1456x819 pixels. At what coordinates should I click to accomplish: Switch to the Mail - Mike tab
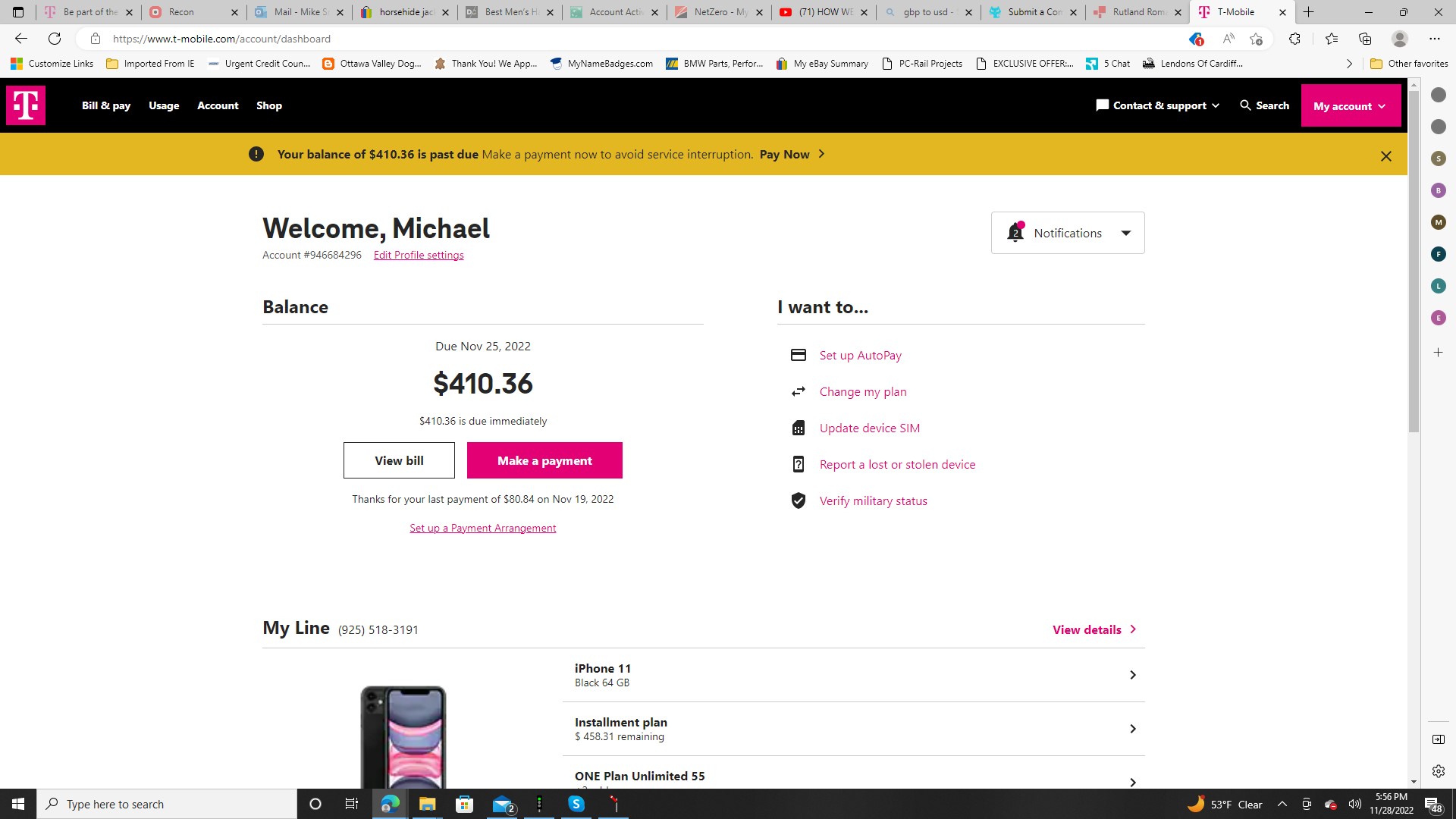coord(299,12)
